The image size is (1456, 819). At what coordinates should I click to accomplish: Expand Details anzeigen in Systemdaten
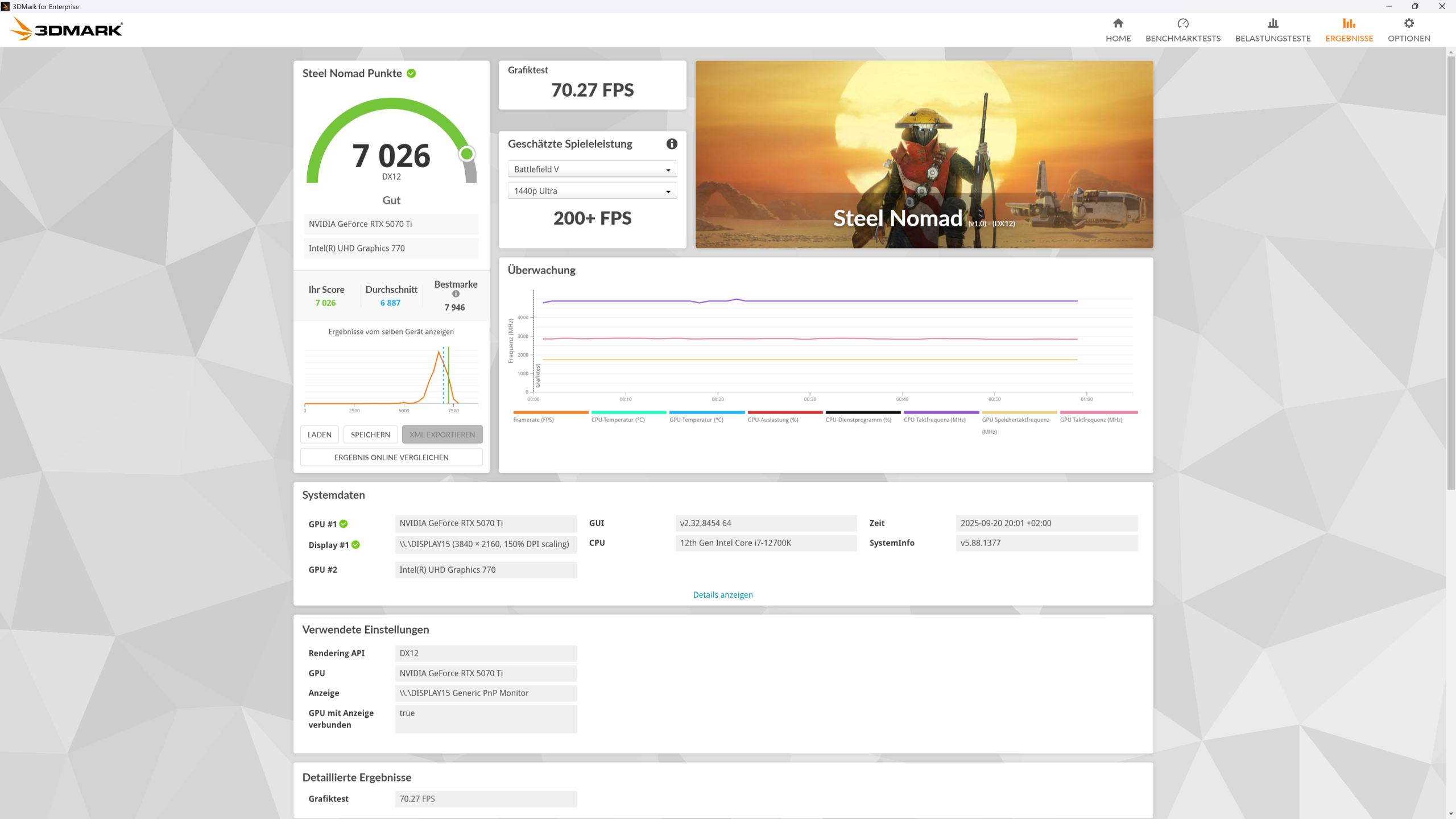click(722, 594)
